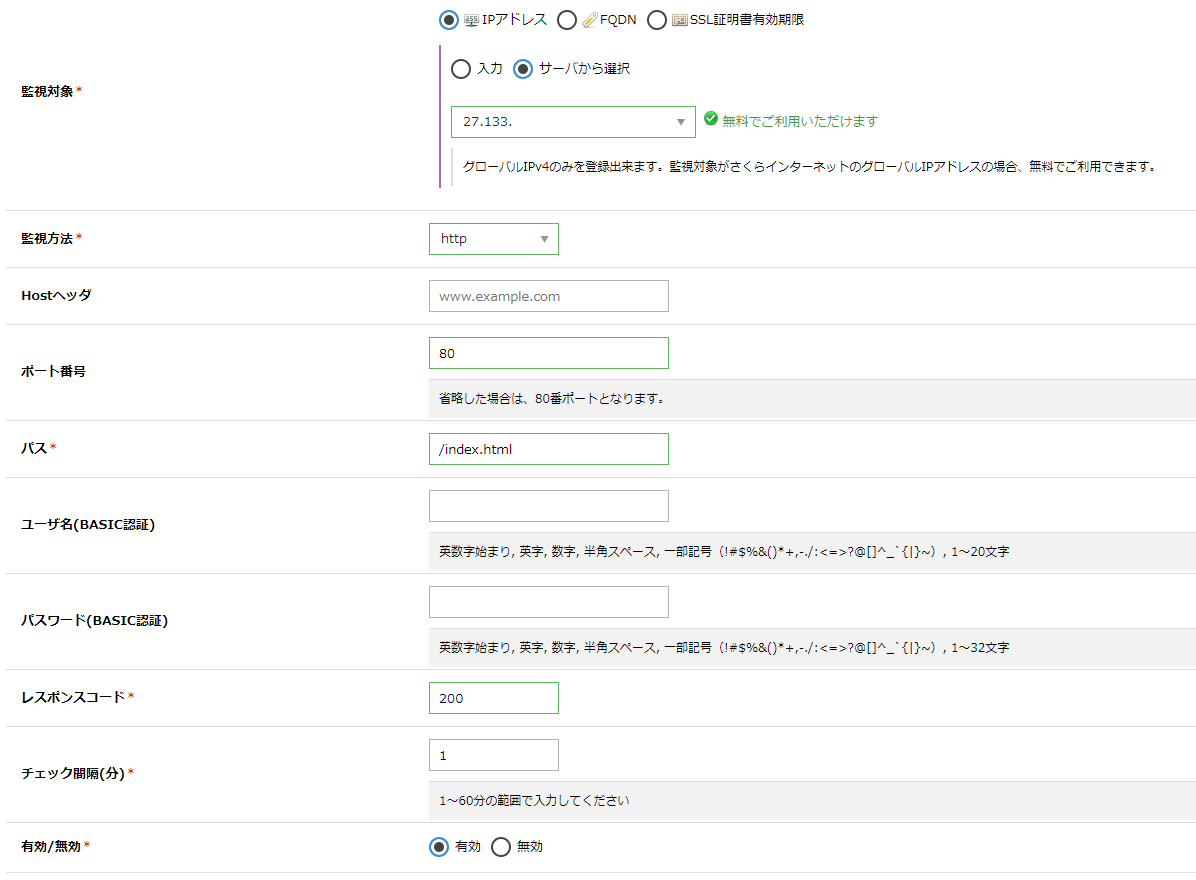Disable monitoring by selecting 無効
The height and width of the screenshot is (880, 1196).
point(501,846)
